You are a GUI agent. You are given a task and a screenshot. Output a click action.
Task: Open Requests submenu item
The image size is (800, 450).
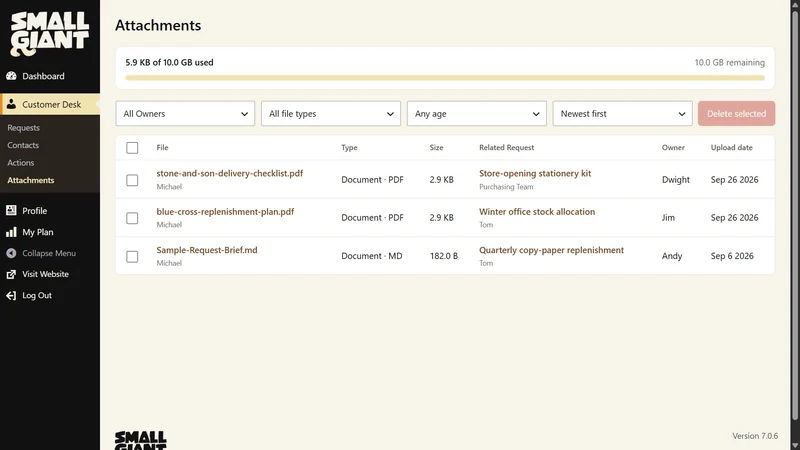pyautogui.click(x=23, y=128)
